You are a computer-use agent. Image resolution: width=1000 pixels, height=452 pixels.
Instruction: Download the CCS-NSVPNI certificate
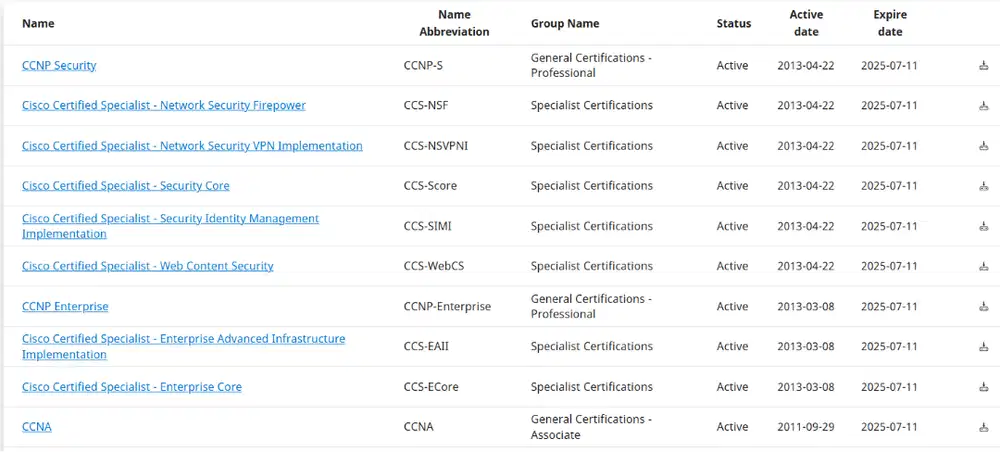click(983, 146)
